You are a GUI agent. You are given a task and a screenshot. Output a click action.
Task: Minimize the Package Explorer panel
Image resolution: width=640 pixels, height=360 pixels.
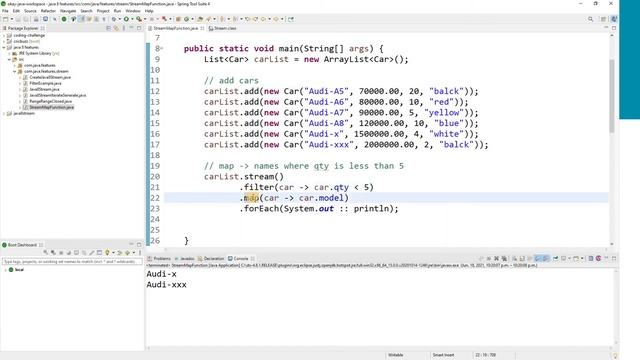pyautogui.click(x=131, y=28)
